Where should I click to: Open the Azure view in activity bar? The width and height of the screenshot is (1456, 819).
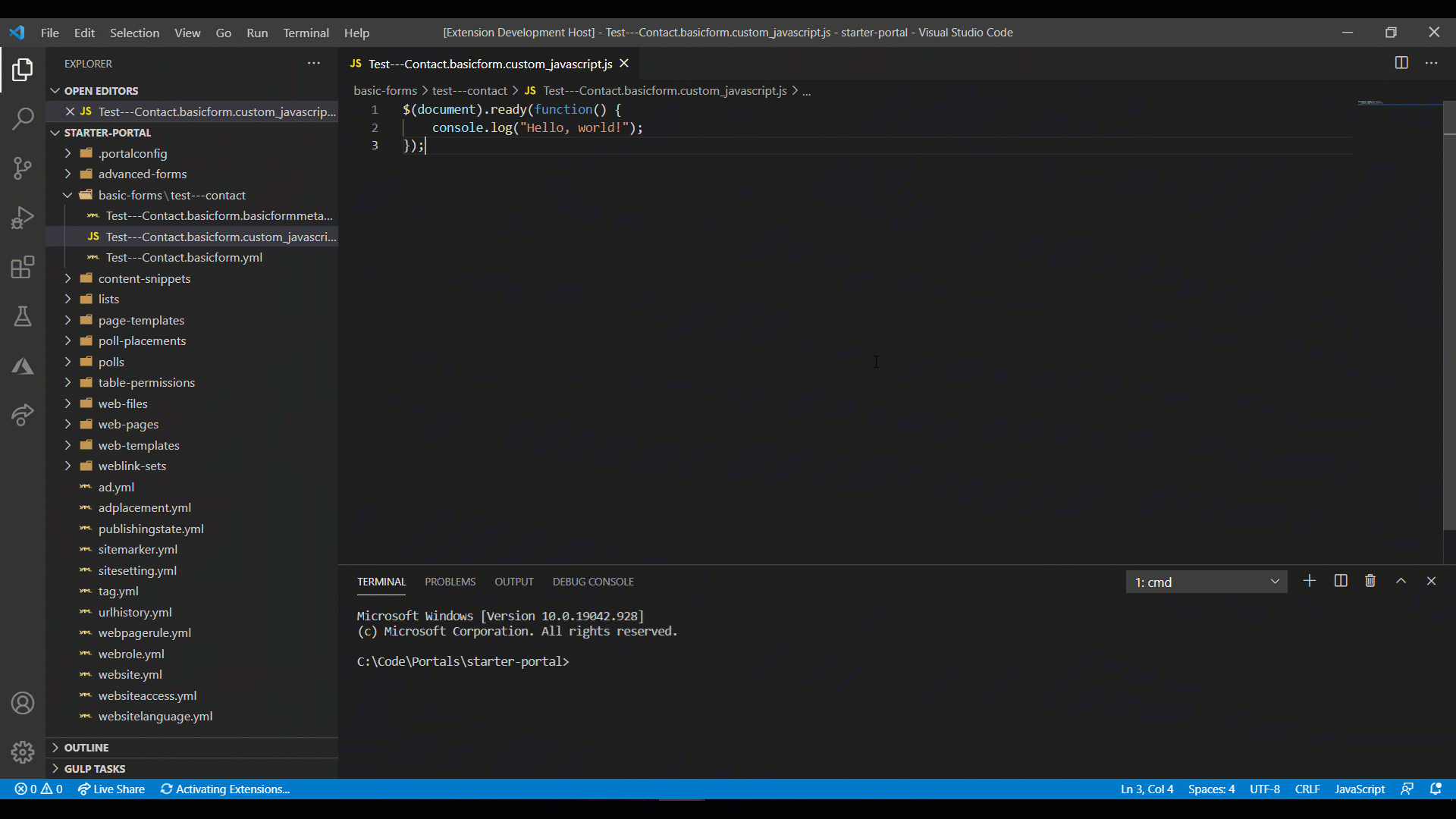23,366
